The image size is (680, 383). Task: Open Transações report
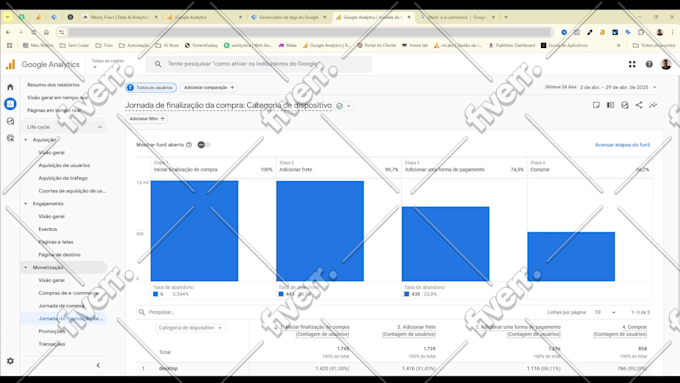tap(52, 344)
